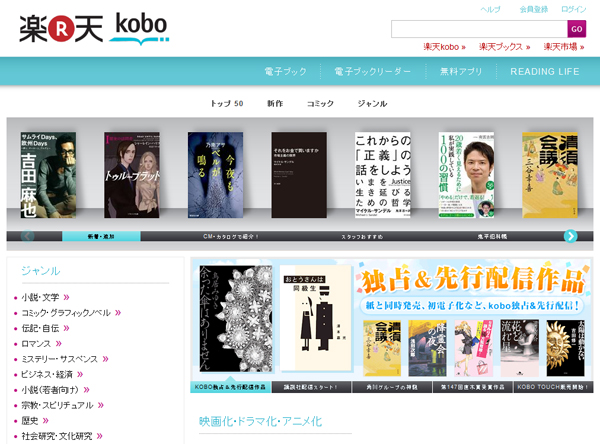The width and height of the screenshot is (600, 444).
Task: Select the 無料アプリ navigation item
Action: tap(461, 72)
